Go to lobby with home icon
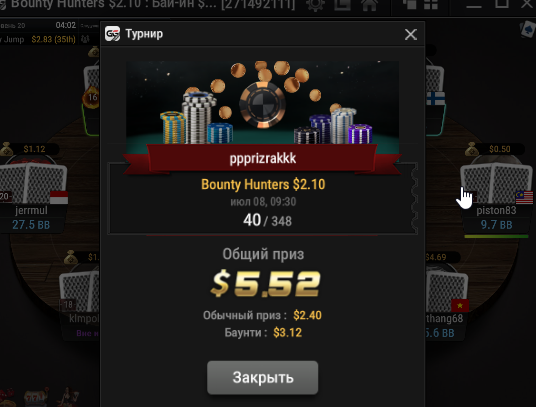The width and height of the screenshot is (536, 407). coord(369,5)
